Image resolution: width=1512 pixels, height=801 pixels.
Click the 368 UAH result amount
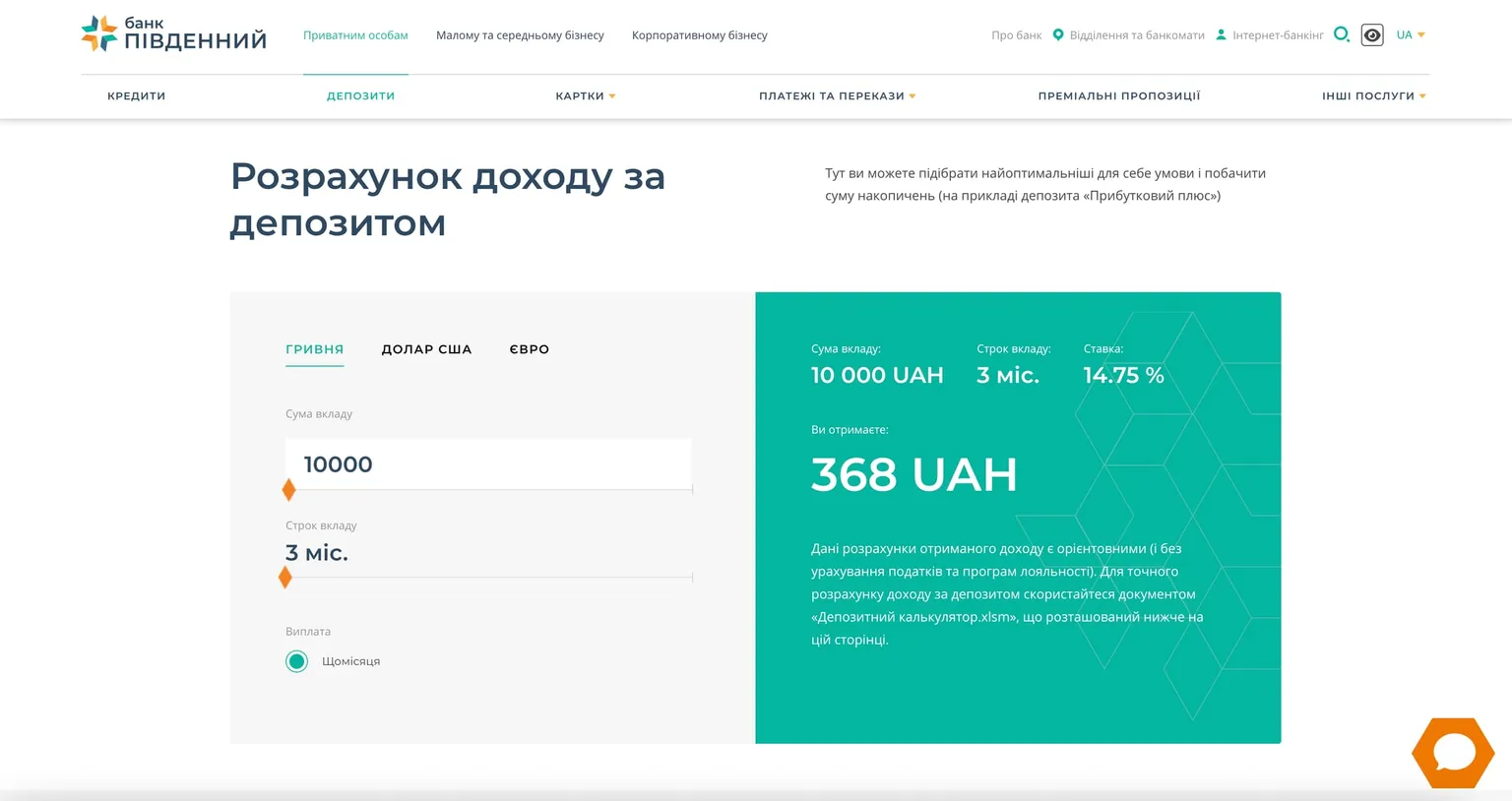[x=914, y=474]
